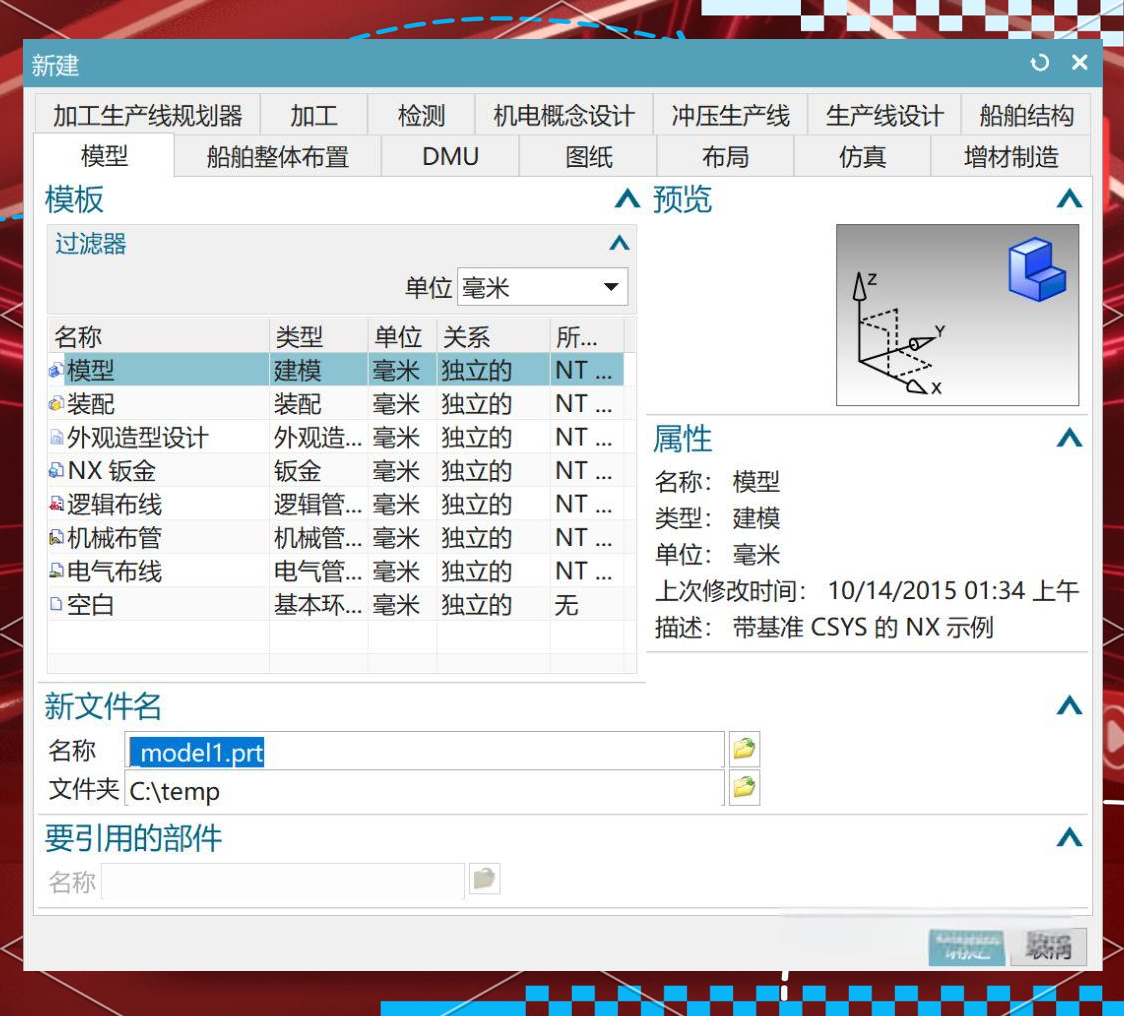1124x1016 pixels.
Task: Click the 取消 cancel button
Action: click(1048, 947)
